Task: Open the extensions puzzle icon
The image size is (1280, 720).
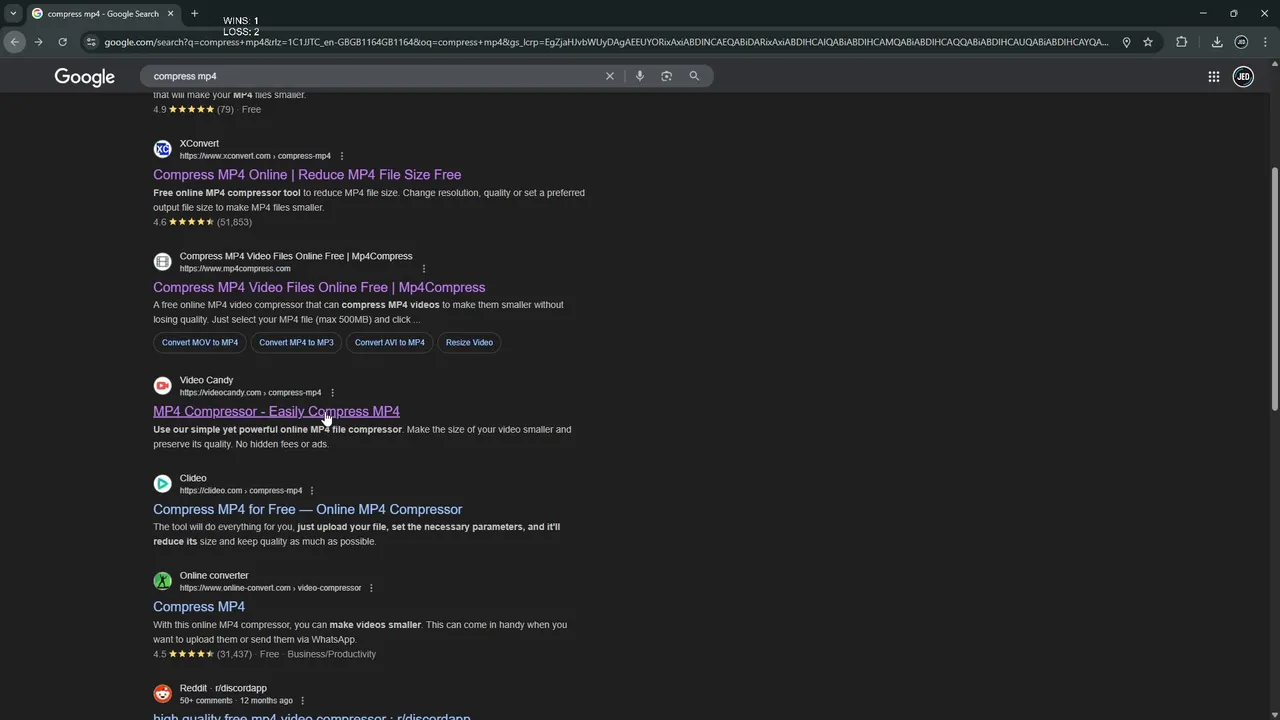Action: pos(1182,42)
